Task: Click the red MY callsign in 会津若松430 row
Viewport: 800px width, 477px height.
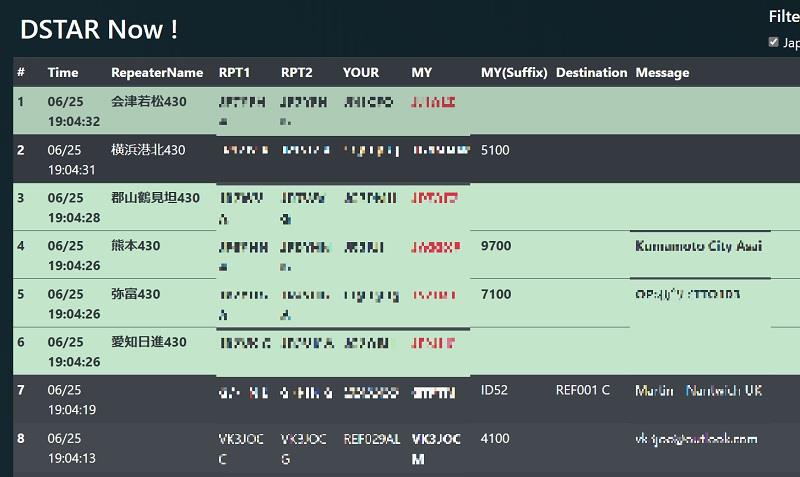Action: [x=433, y=102]
